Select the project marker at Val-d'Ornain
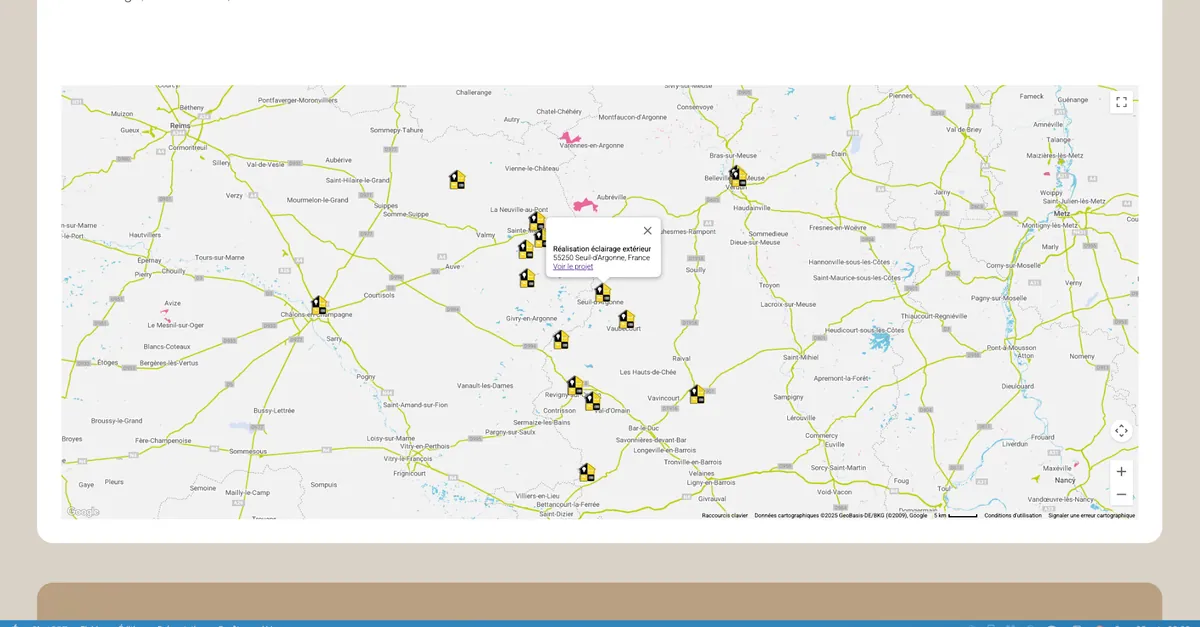1200x627 pixels. [593, 401]
